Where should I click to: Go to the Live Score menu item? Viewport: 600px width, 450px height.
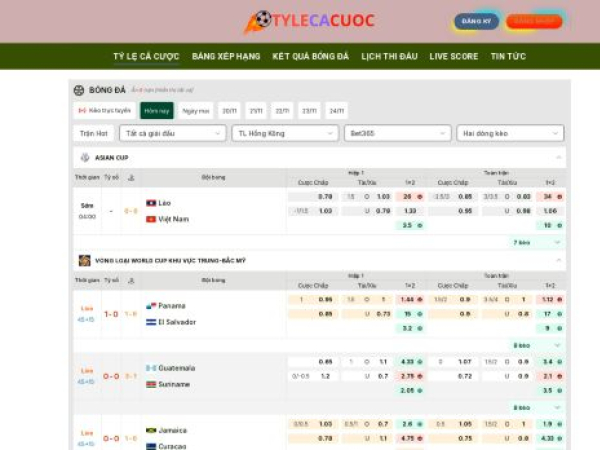(x=454, y=56)
